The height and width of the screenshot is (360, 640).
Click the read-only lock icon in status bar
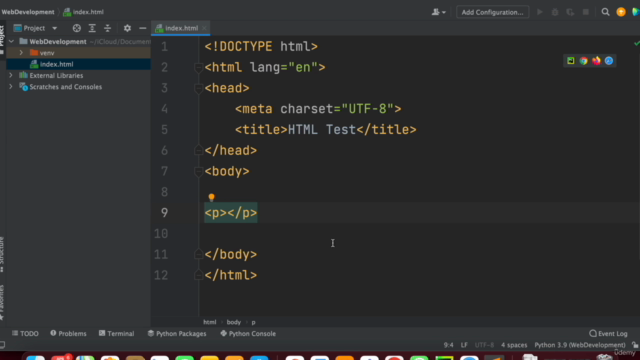click(x=635, y=345)
